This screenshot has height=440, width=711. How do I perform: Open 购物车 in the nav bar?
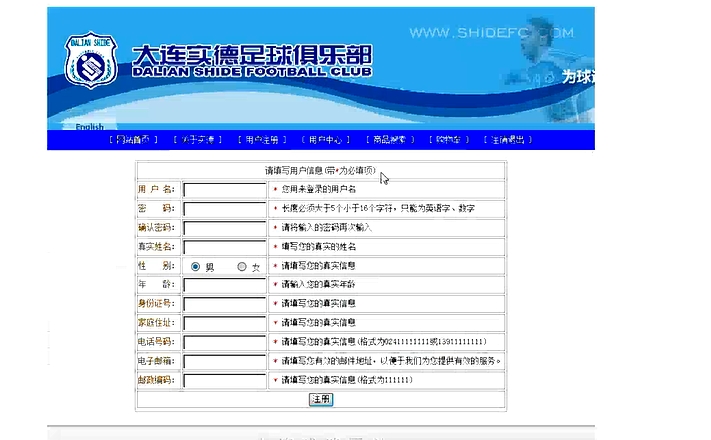[449, 140]
